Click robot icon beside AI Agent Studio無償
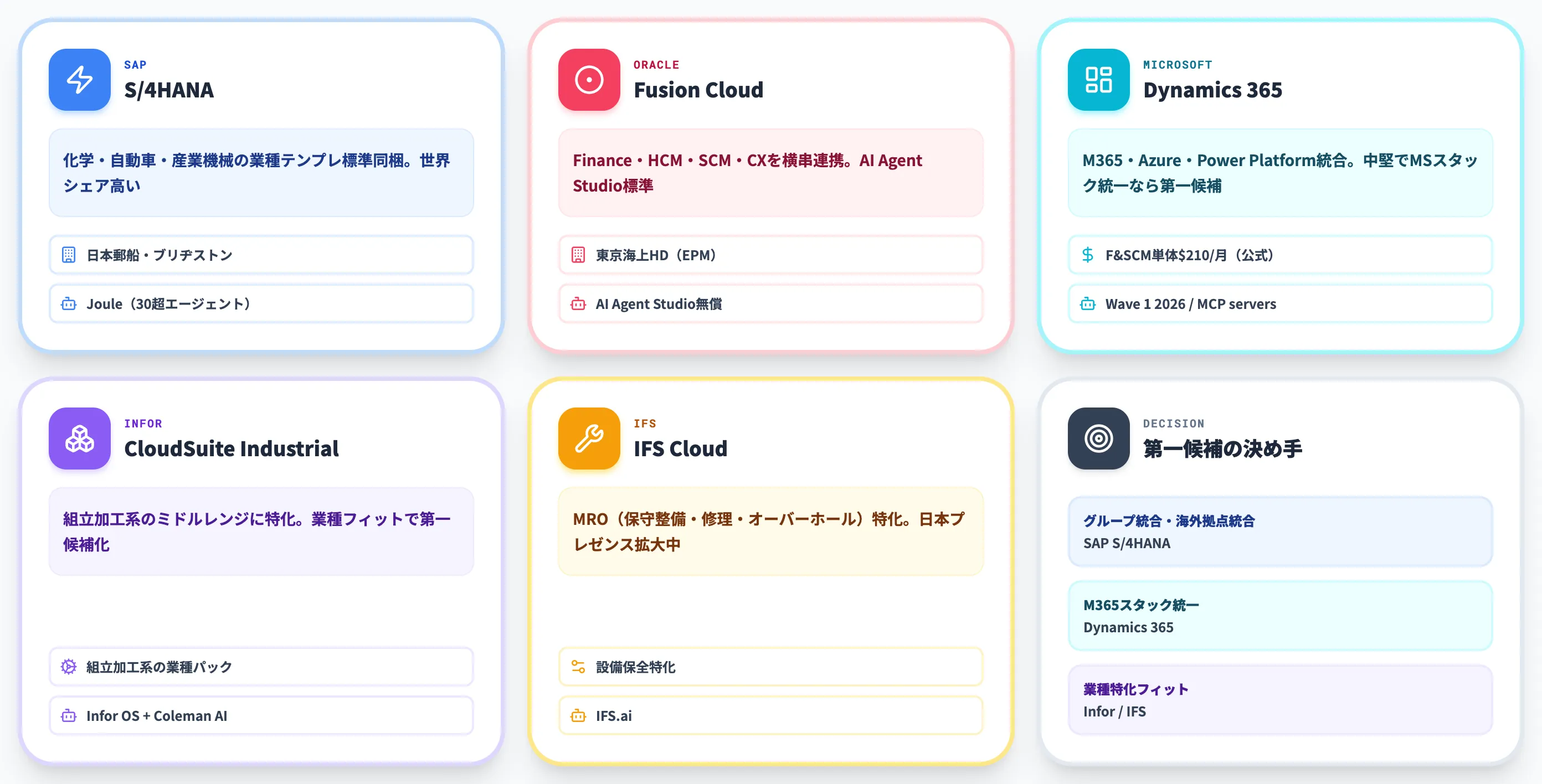 tap(578, 304)
